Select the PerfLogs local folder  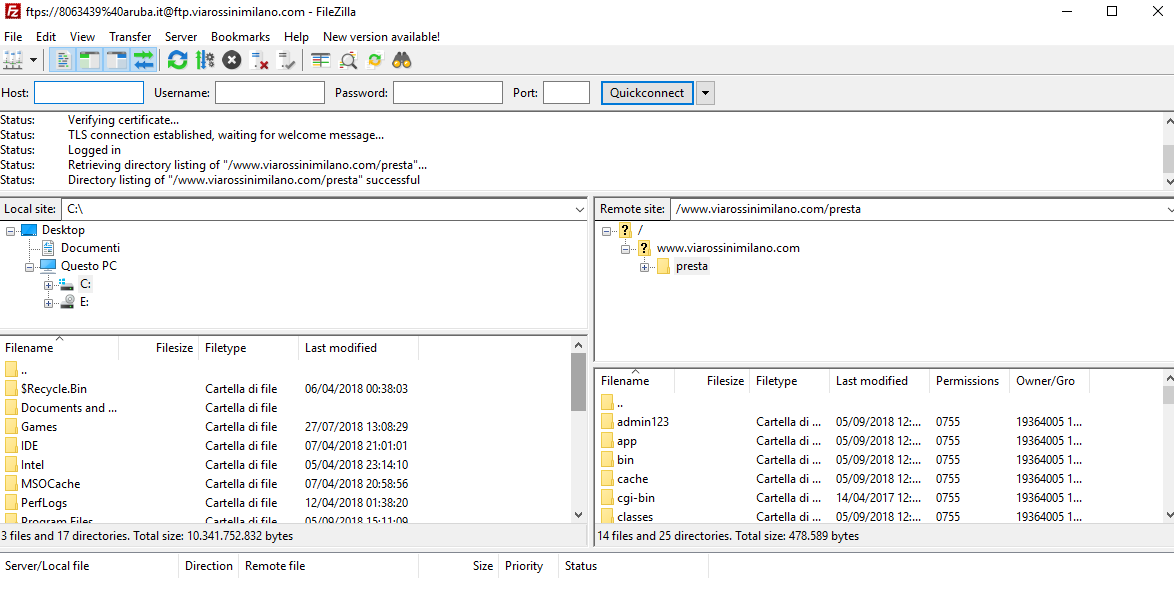point(43,503)
